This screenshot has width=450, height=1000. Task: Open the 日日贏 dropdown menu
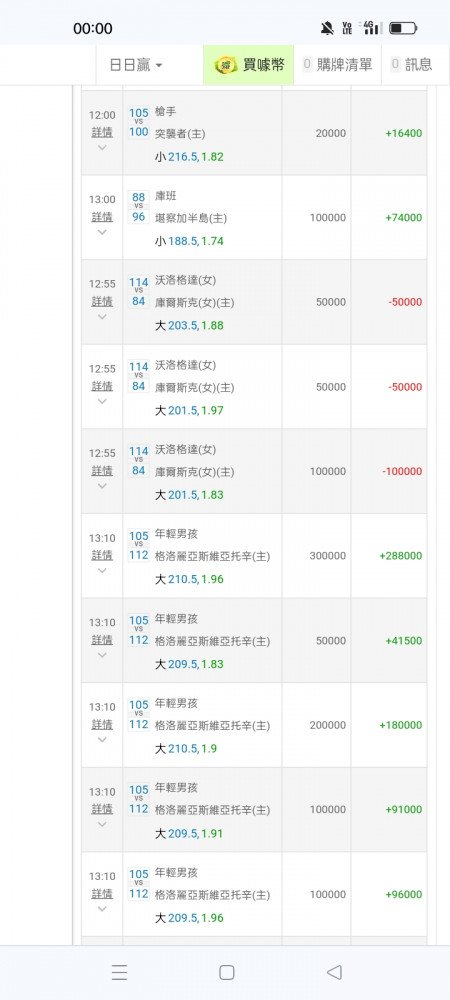[x=136, y=65]
